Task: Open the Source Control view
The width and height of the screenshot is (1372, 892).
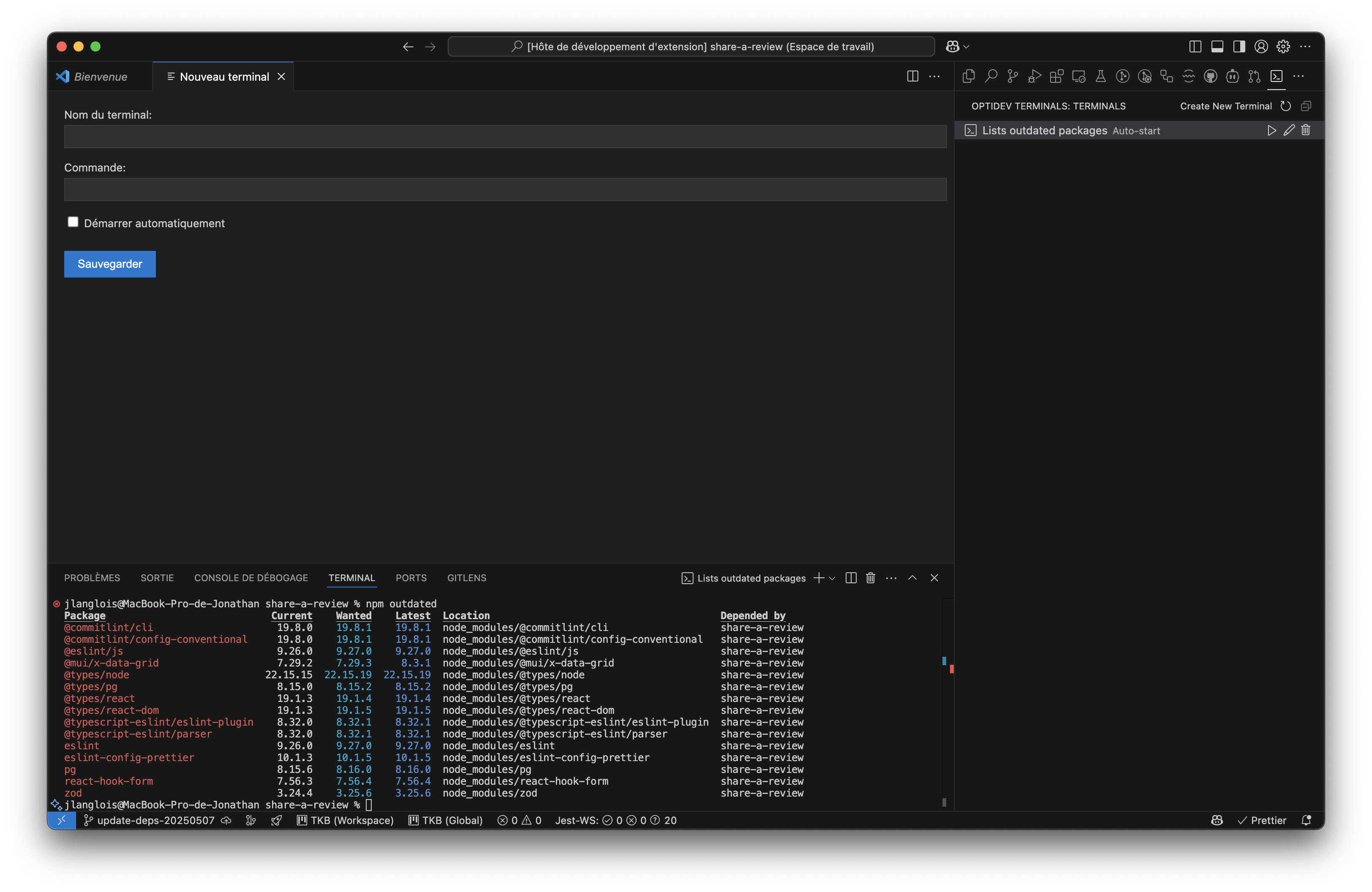Action: pos(1012,76)
